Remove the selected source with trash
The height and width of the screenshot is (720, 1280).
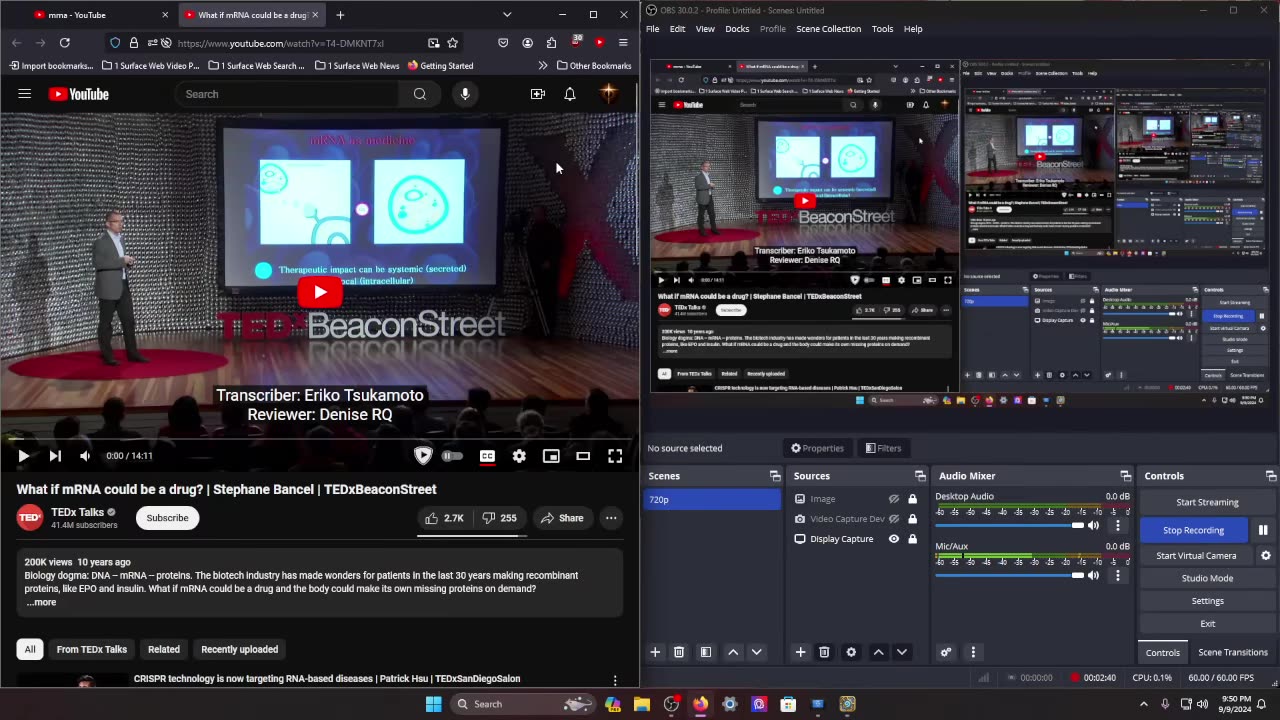click(x=824, y=652)
